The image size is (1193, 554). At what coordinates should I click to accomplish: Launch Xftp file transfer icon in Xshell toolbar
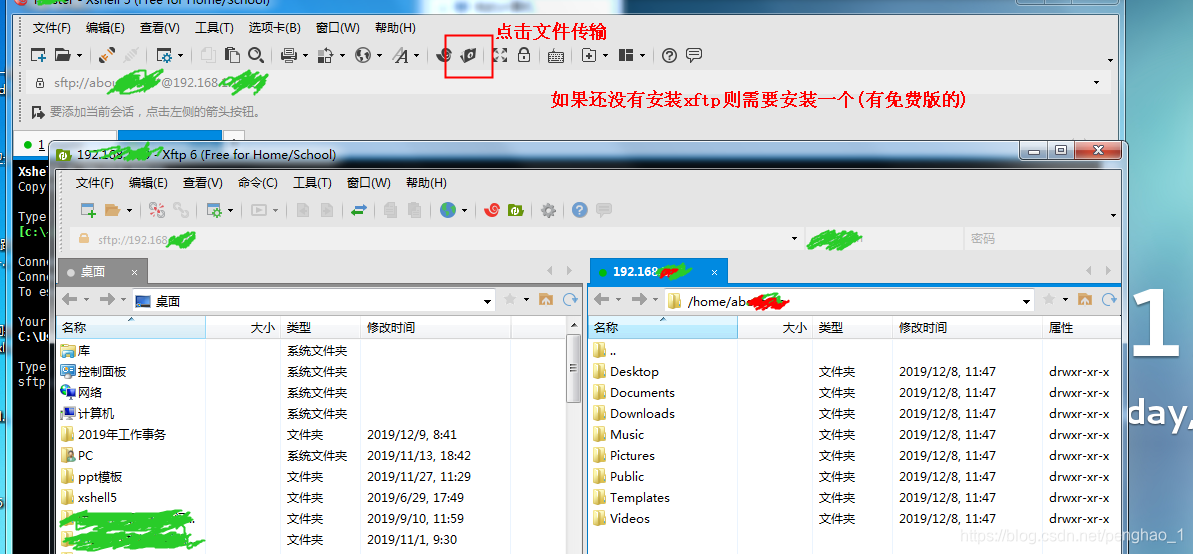tap(469, 55)
